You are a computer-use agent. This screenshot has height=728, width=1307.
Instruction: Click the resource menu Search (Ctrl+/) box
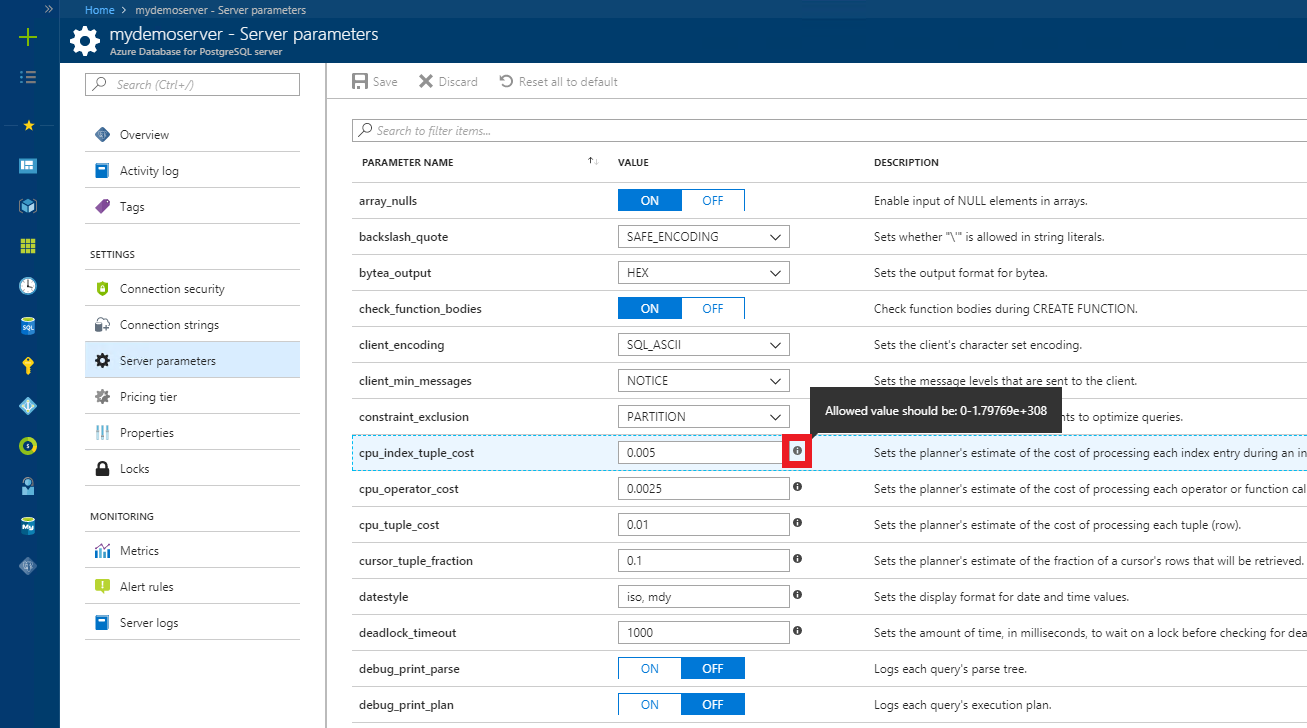[x=193, y=85]
